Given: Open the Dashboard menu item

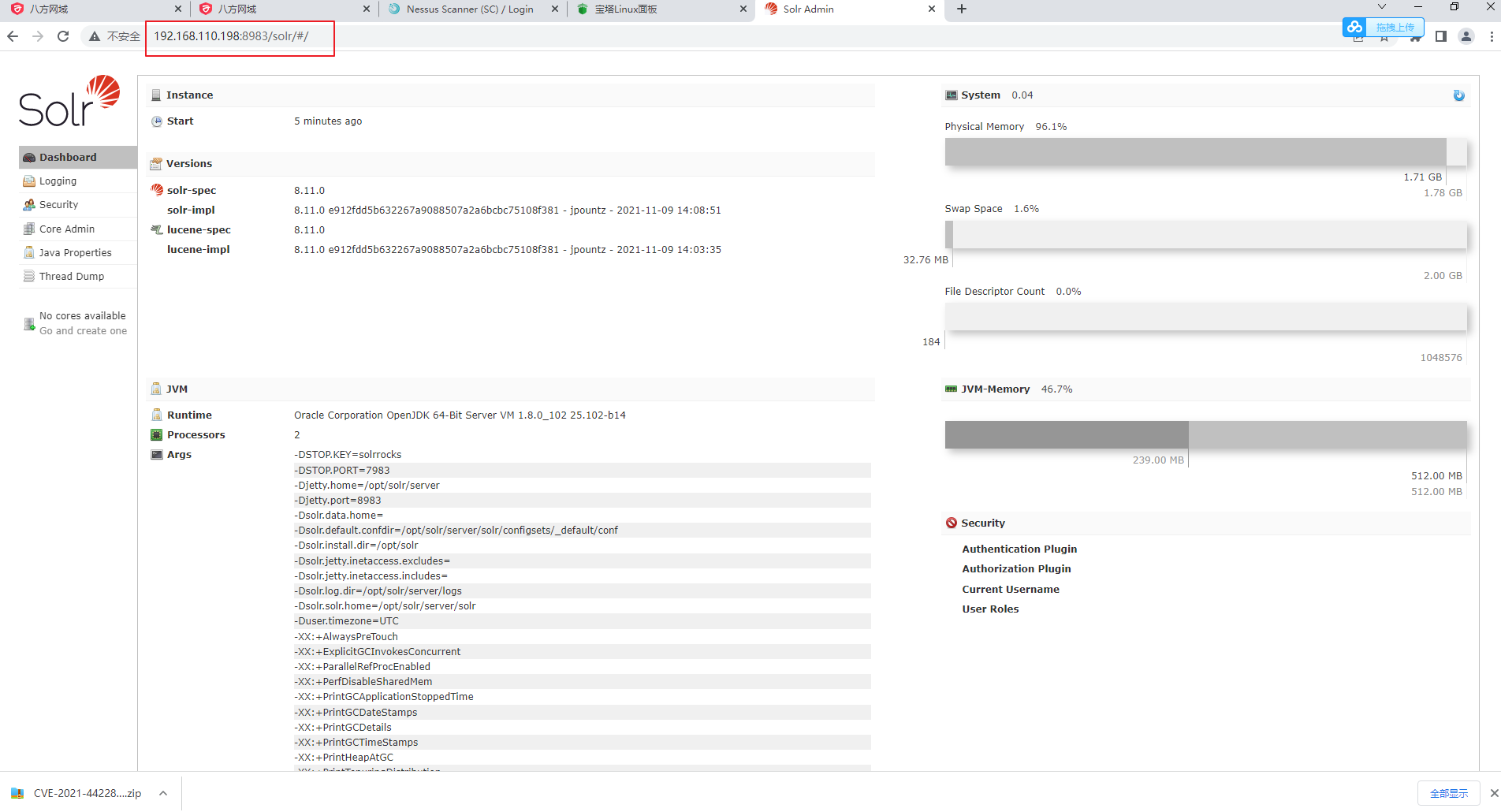Looking at the screenshot, I should (68, 157).
